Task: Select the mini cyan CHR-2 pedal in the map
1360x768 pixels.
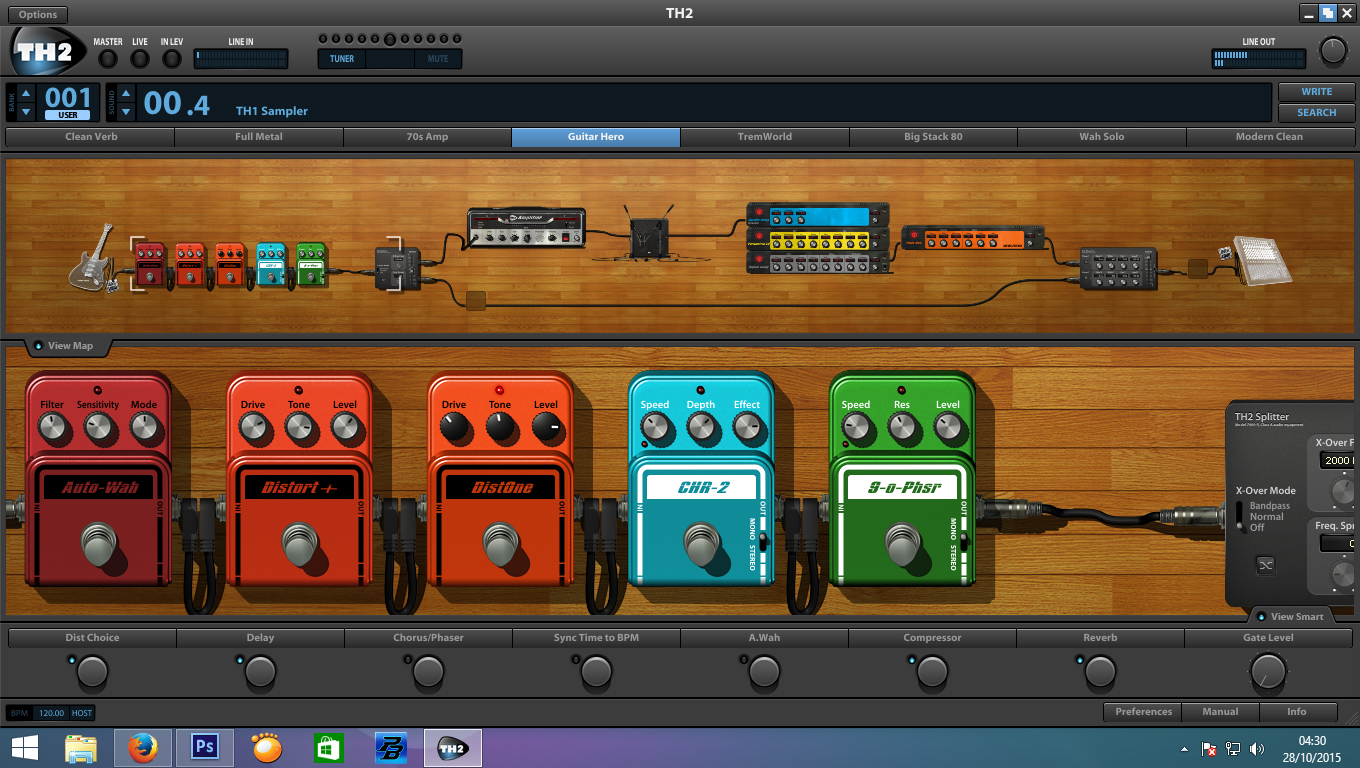Action: pos(271,264)
